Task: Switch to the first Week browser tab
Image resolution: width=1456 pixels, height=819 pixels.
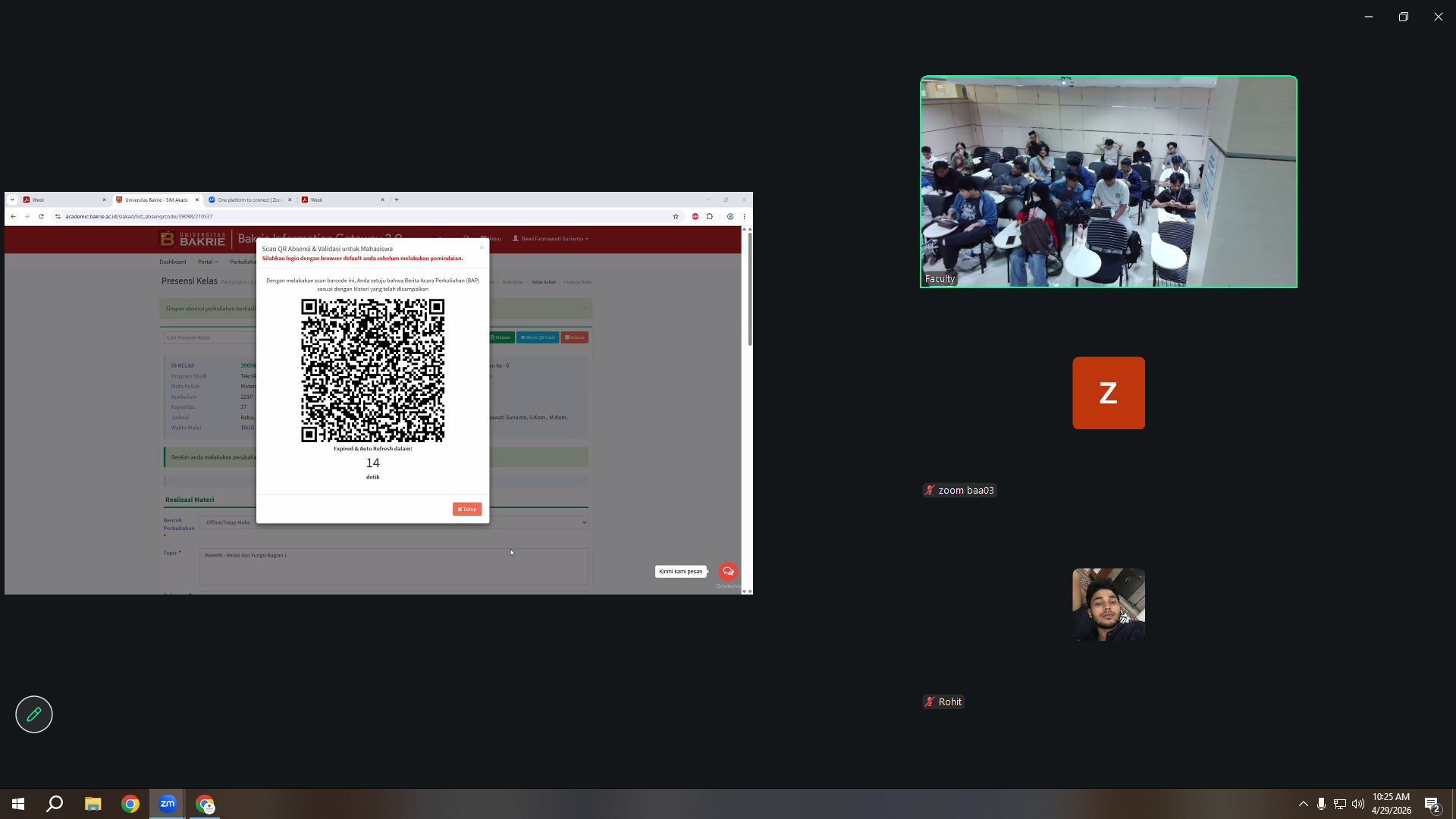Action: [64, 200]
